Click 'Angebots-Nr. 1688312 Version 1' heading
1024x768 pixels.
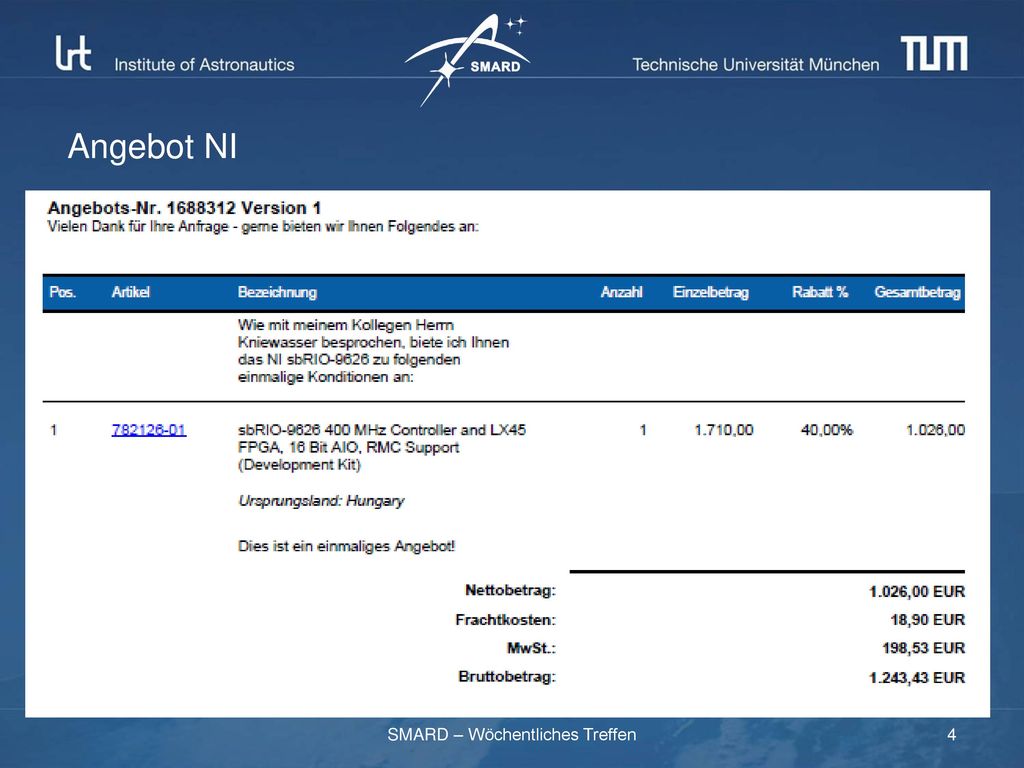click(184, 208)
